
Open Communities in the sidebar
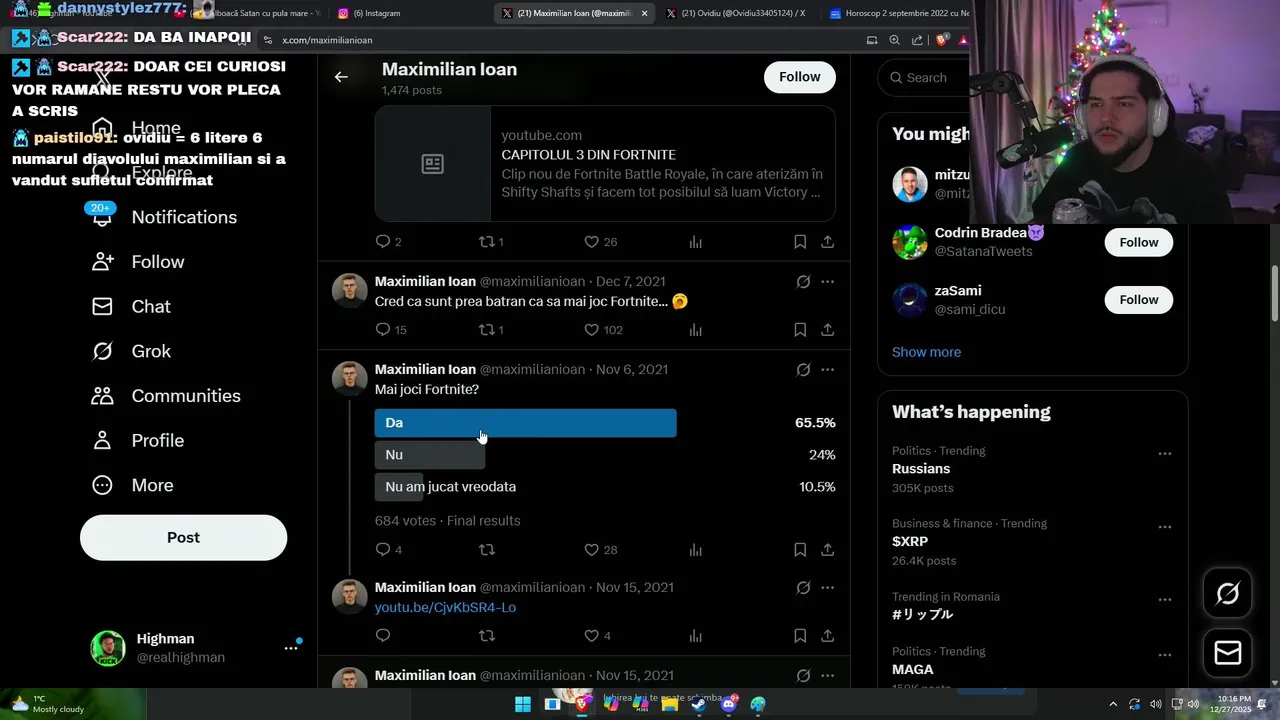(x=166, y=396)
